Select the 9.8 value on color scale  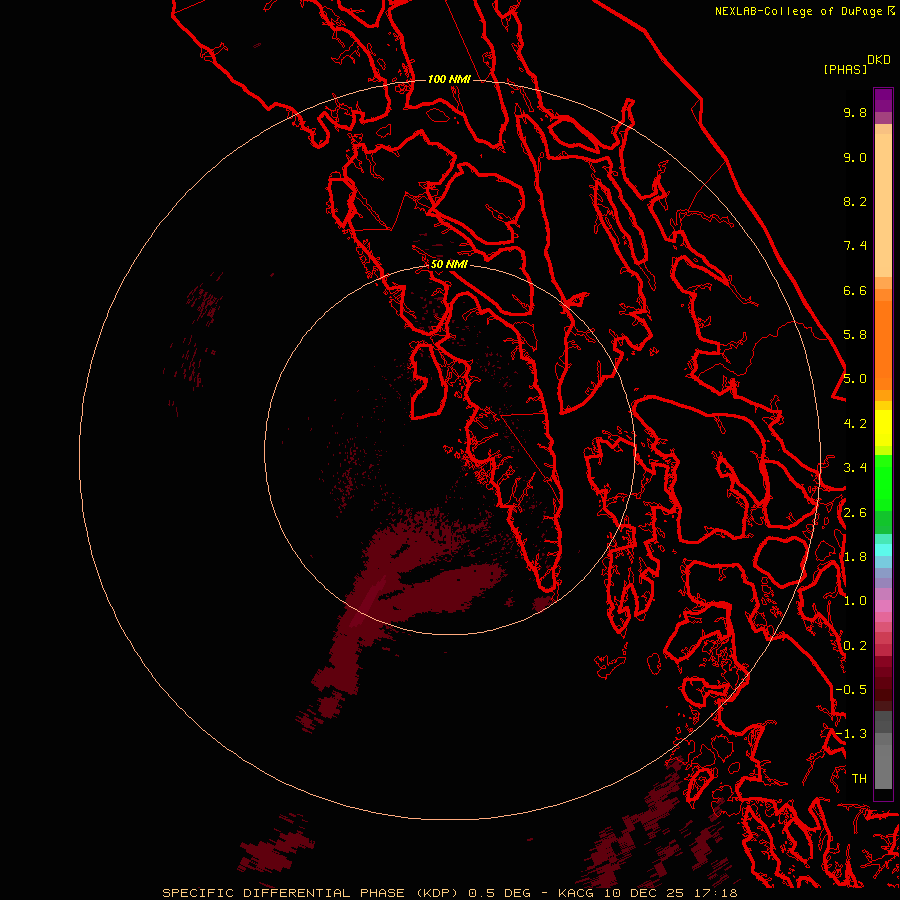click(855, 112)
